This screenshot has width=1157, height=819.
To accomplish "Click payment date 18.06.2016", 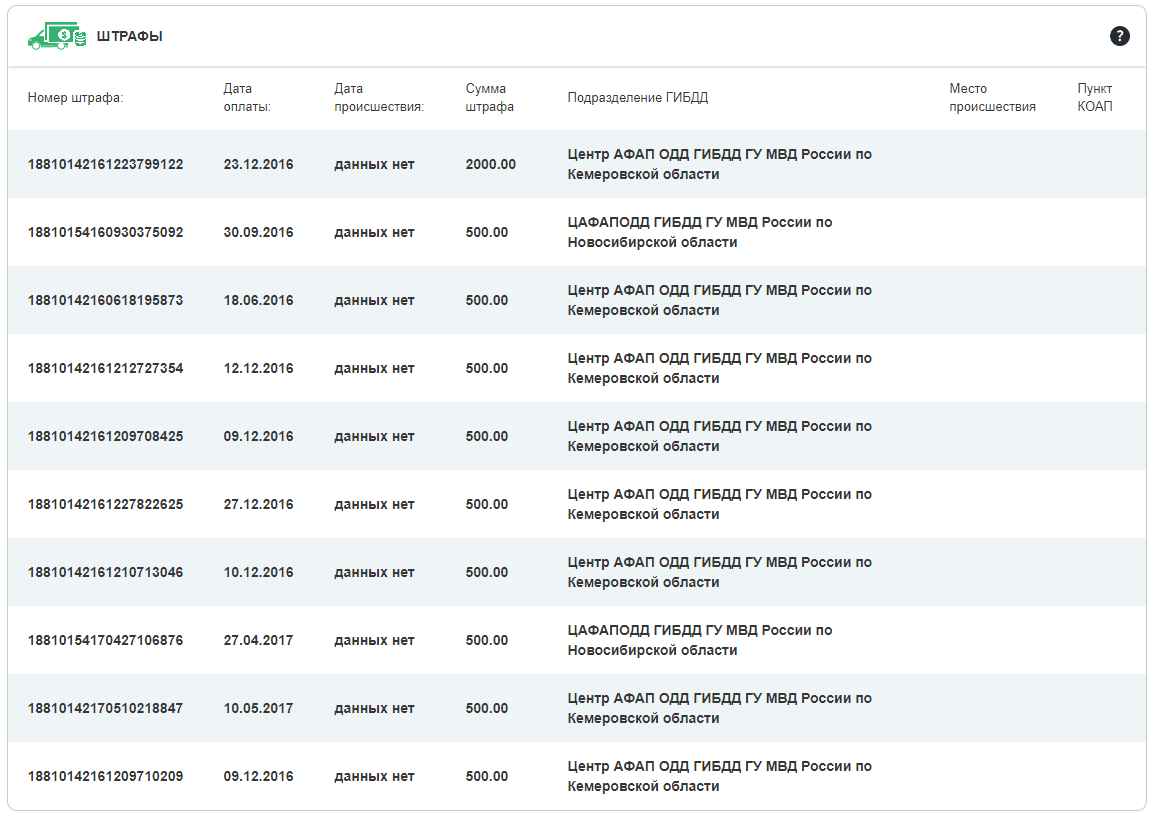I will (x=258, y=300).
